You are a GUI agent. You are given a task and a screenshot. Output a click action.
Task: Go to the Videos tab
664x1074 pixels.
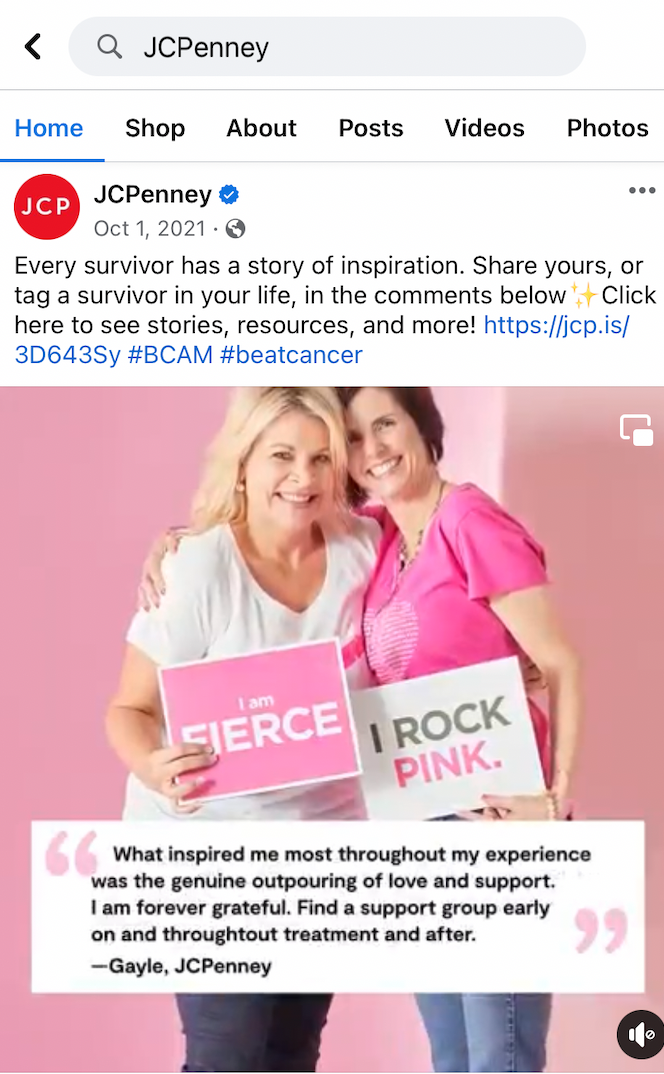[x=484, y=128]
